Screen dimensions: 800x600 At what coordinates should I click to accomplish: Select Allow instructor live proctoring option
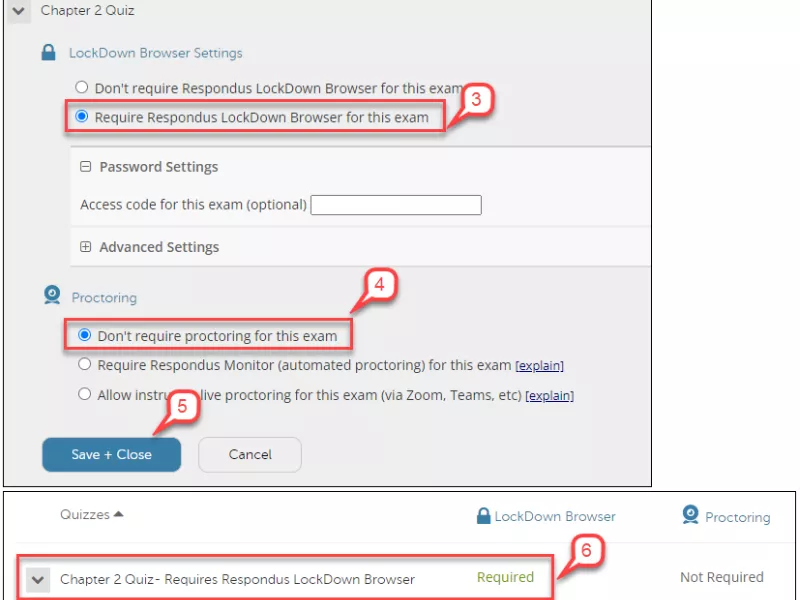(x=85, y=394)
